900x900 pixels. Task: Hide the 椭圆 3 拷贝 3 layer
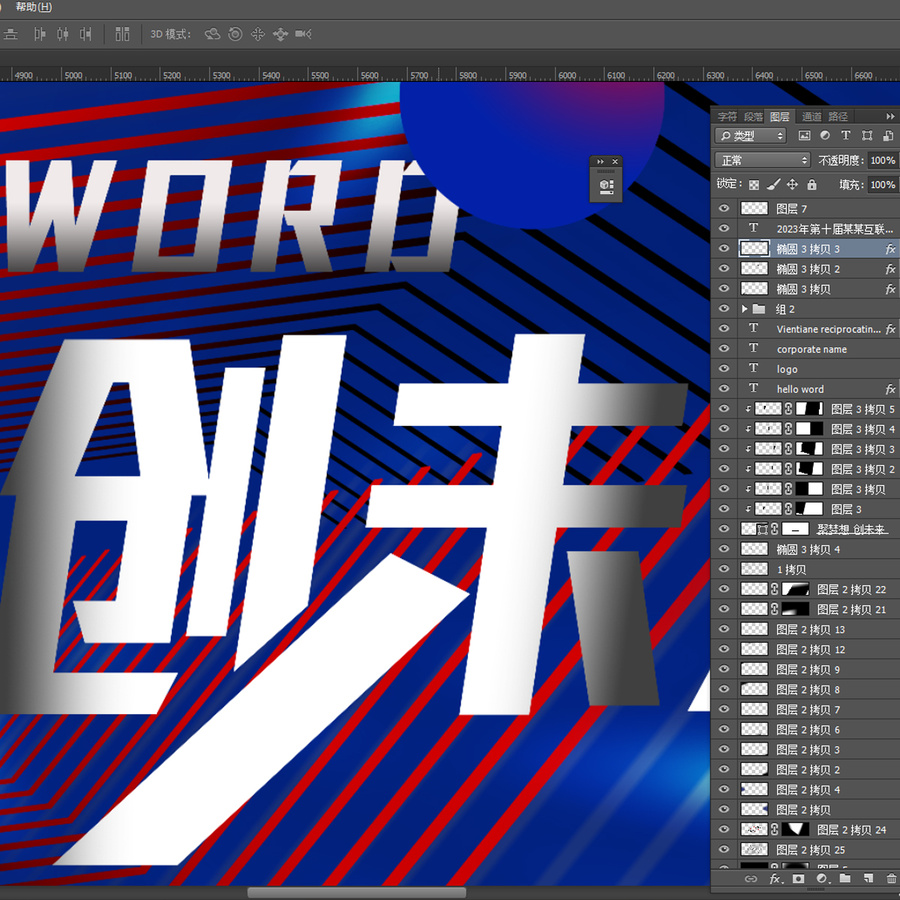[724, 249]
